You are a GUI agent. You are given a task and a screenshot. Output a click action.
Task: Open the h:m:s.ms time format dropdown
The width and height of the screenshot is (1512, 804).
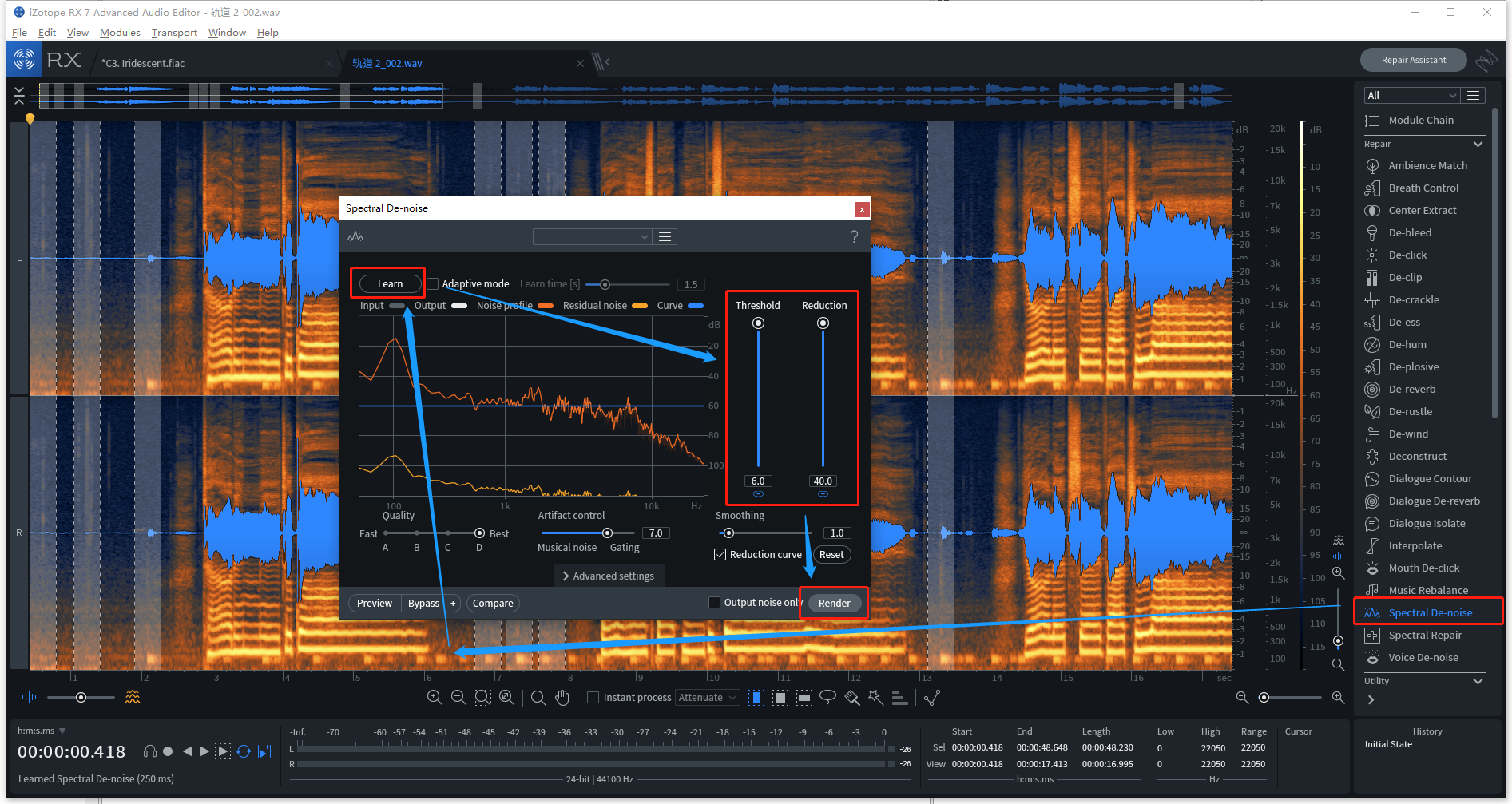tap(42, 731)
